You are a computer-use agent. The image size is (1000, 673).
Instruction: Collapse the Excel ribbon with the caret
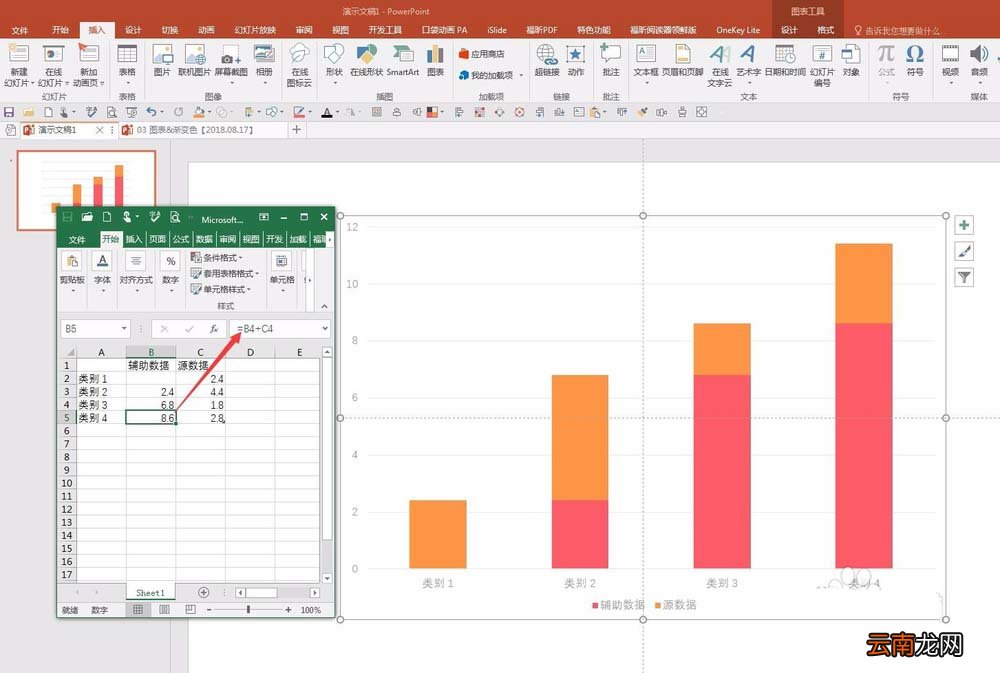point(324,307)
